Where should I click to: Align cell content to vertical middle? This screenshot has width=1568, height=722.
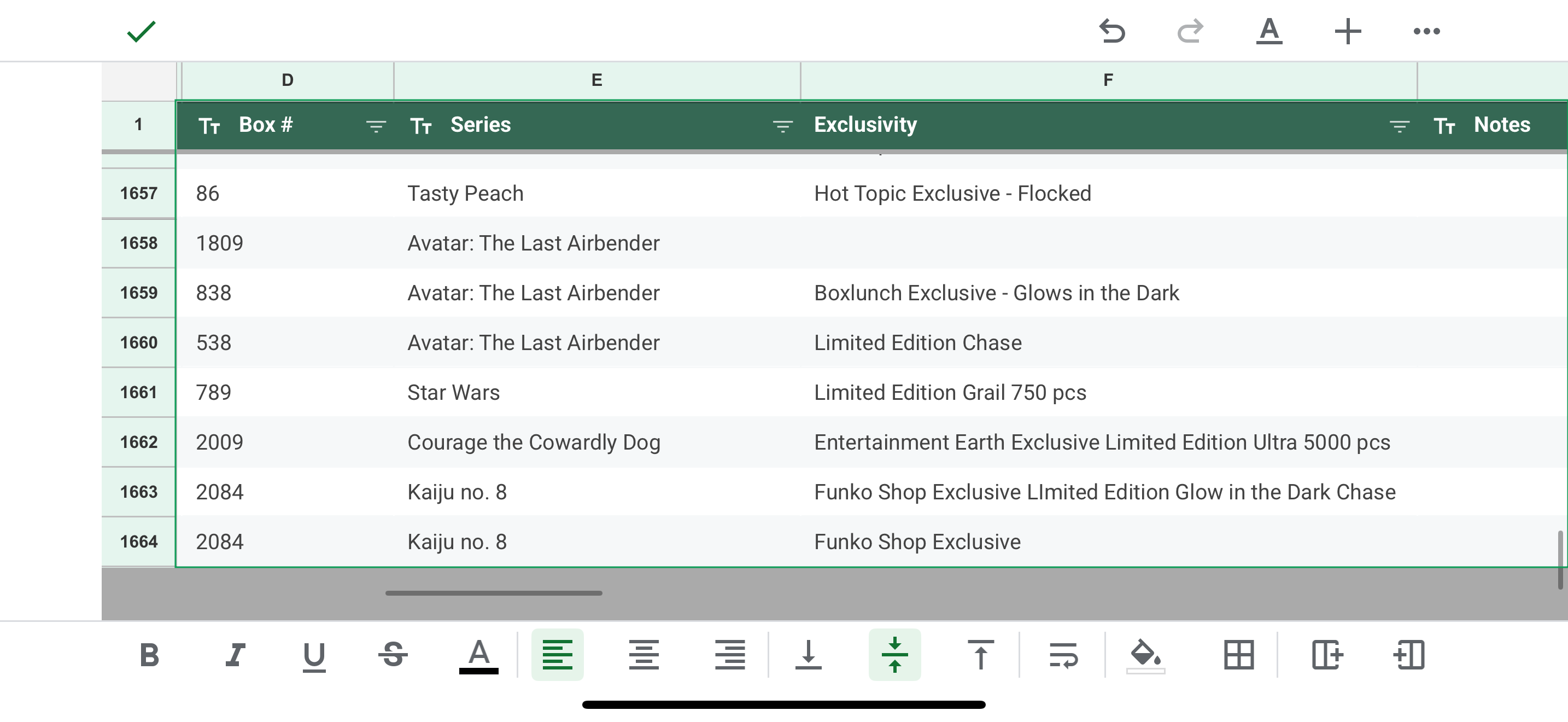tap(895, 655)
